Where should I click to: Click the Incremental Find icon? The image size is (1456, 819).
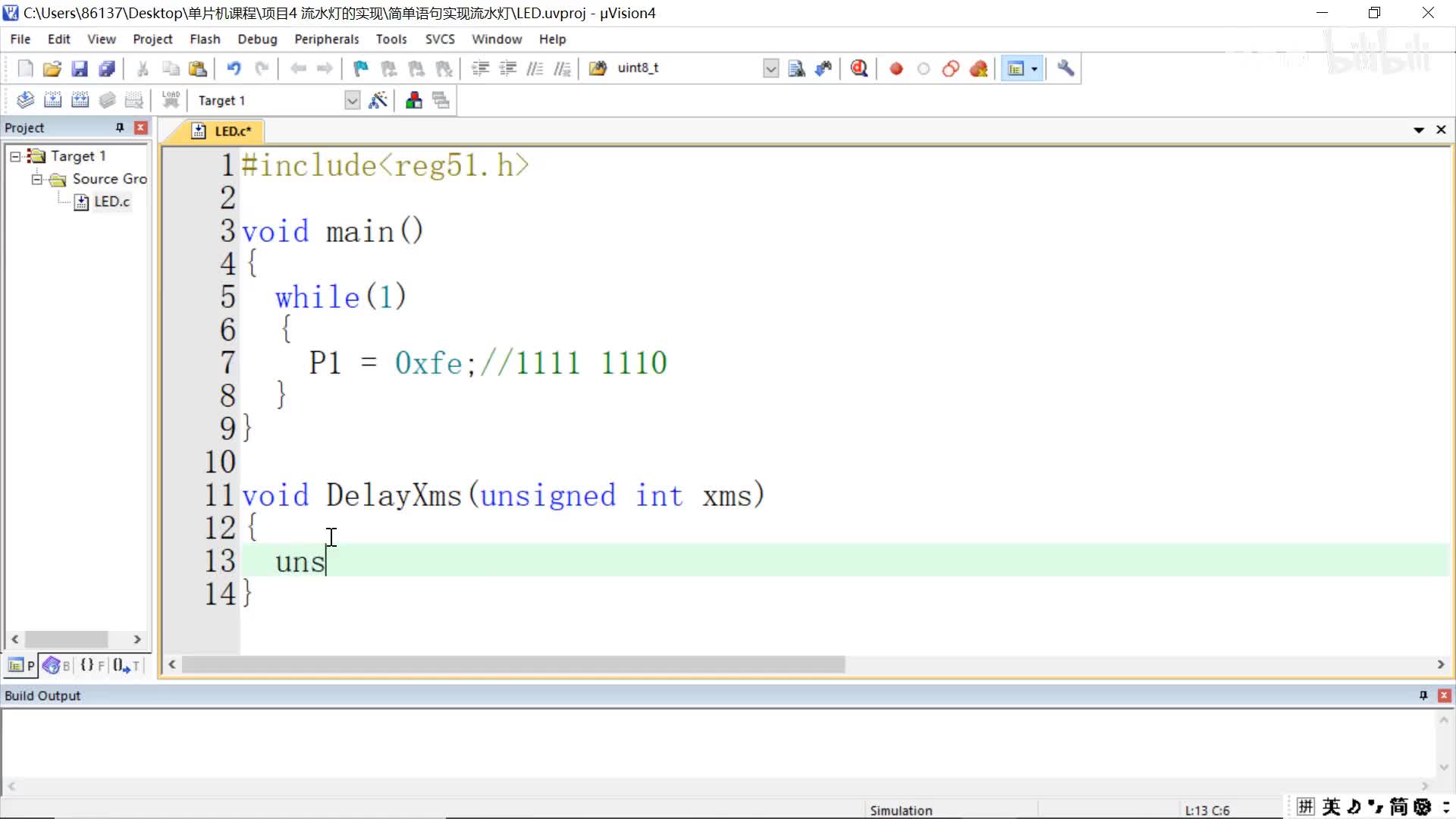click(824, 68)
